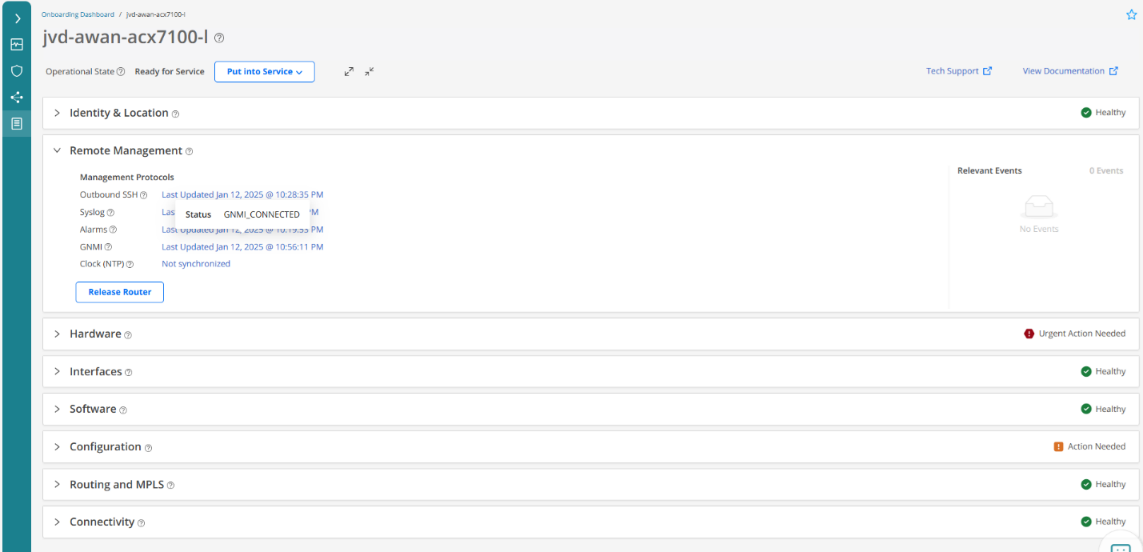Click the Healthy status of Routing and MPLS
The image size is (1143, 552).
[1103, 484]
